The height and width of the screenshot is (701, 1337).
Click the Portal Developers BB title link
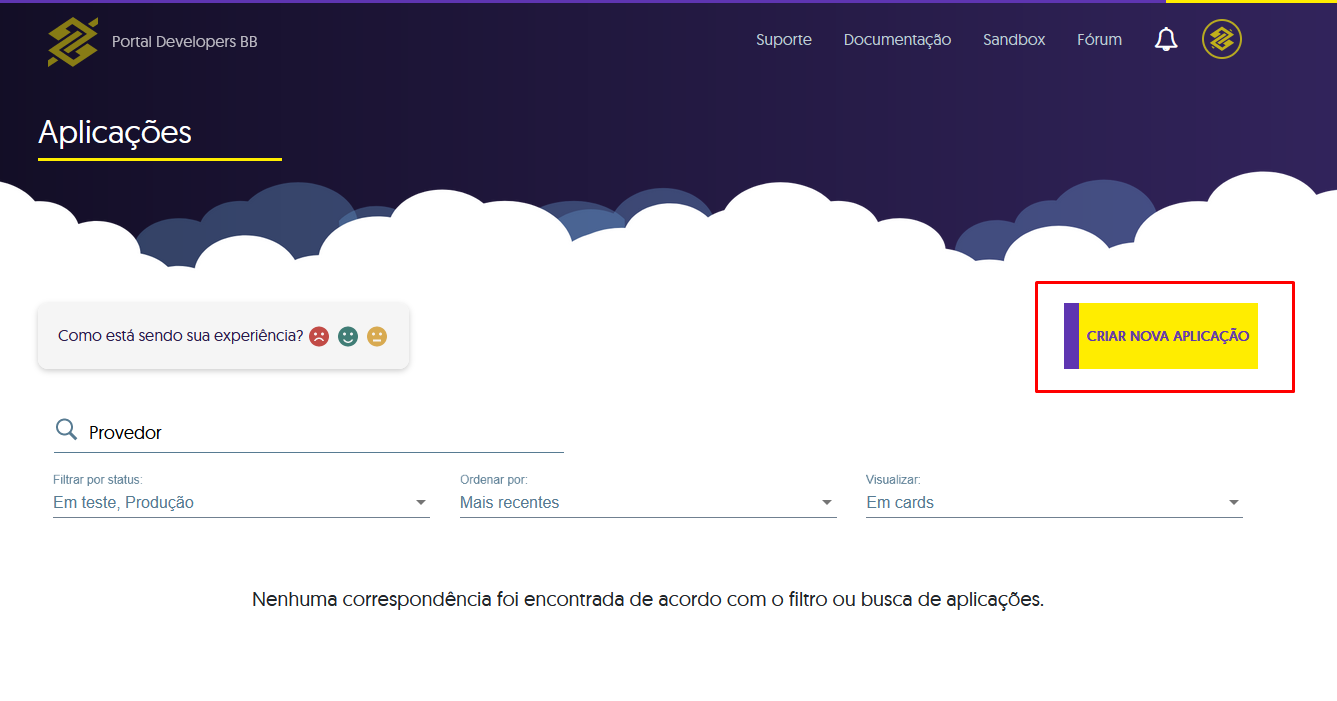(x=185, y=42)
